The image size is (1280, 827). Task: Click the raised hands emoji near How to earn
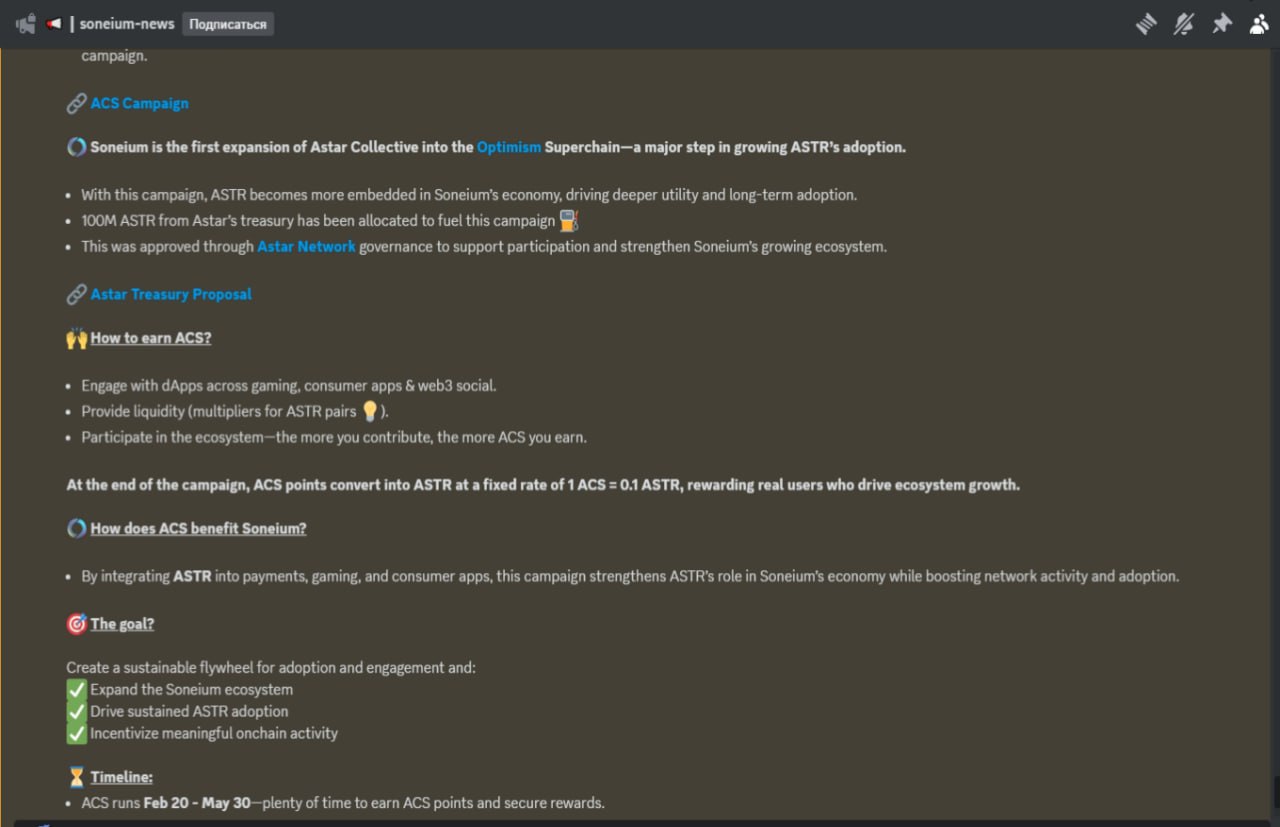[77, 338]
